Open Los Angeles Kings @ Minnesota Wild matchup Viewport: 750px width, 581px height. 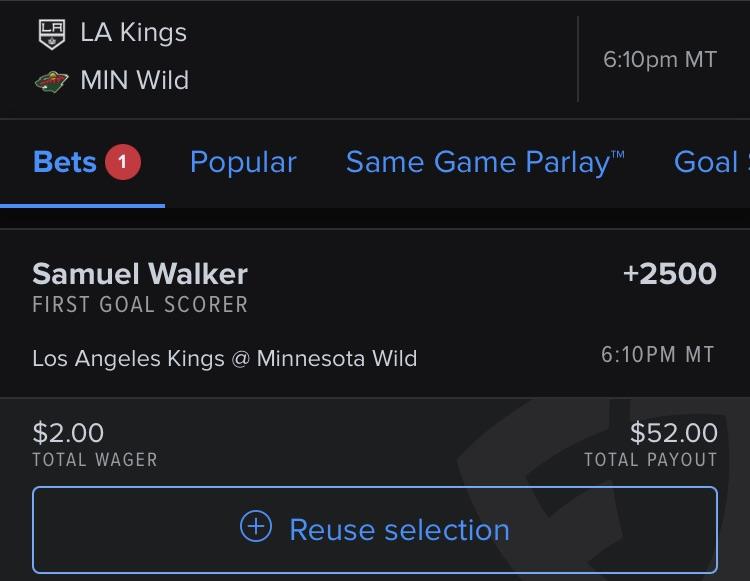point(224,358)
